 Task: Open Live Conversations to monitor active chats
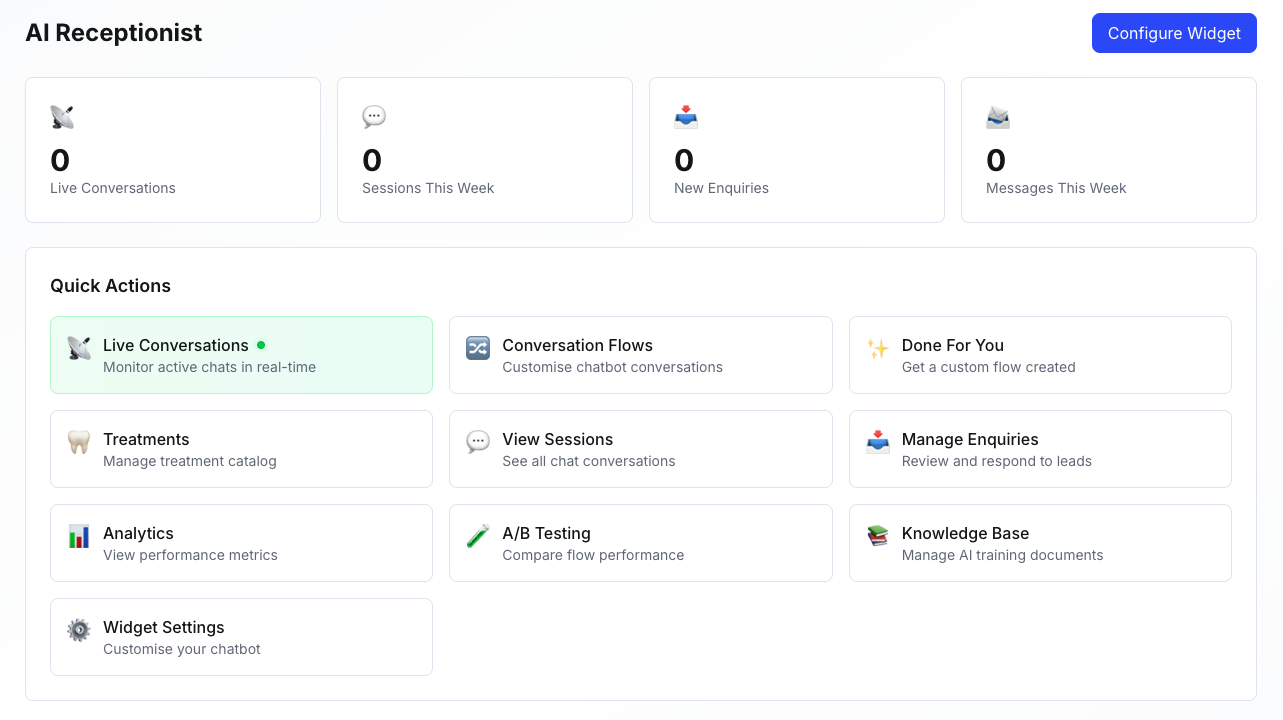click(241, 355)
